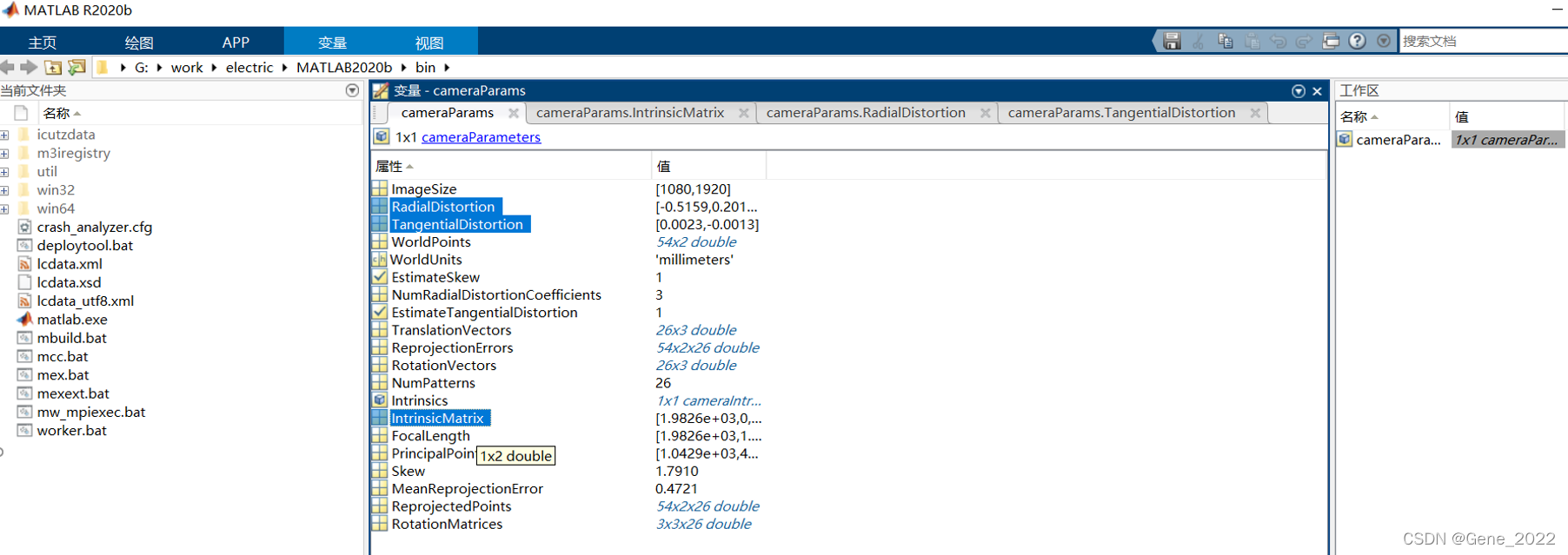The width and height of the screenshot is (1568, 555).
Task: Open the current folder panel actions dropdown
Action: tap(352, 90)
